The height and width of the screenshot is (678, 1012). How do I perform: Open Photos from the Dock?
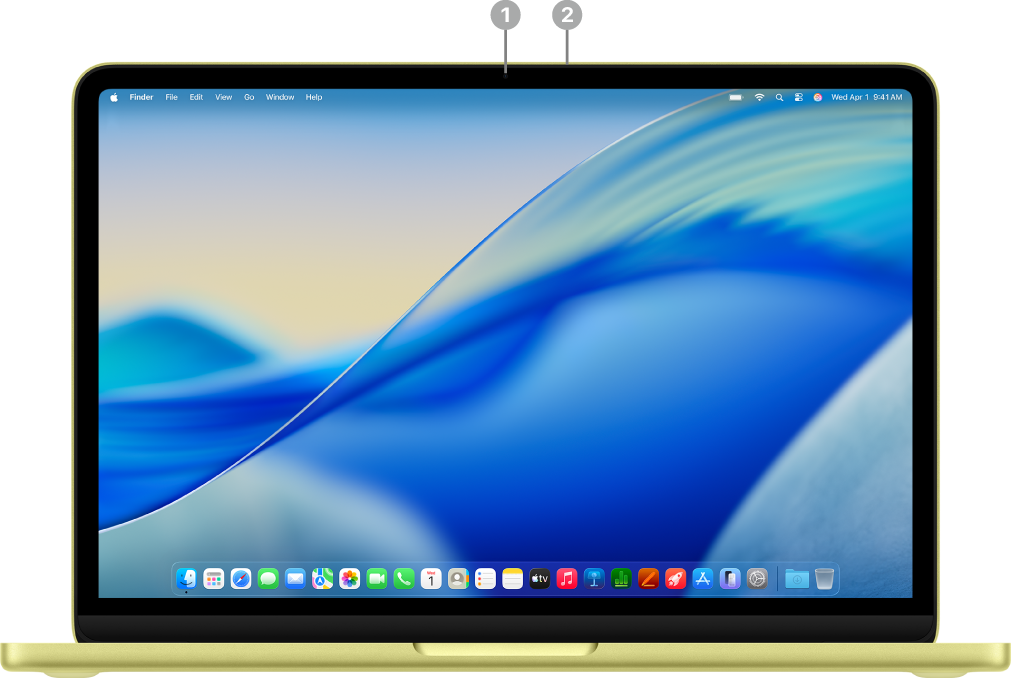(348, 579)
